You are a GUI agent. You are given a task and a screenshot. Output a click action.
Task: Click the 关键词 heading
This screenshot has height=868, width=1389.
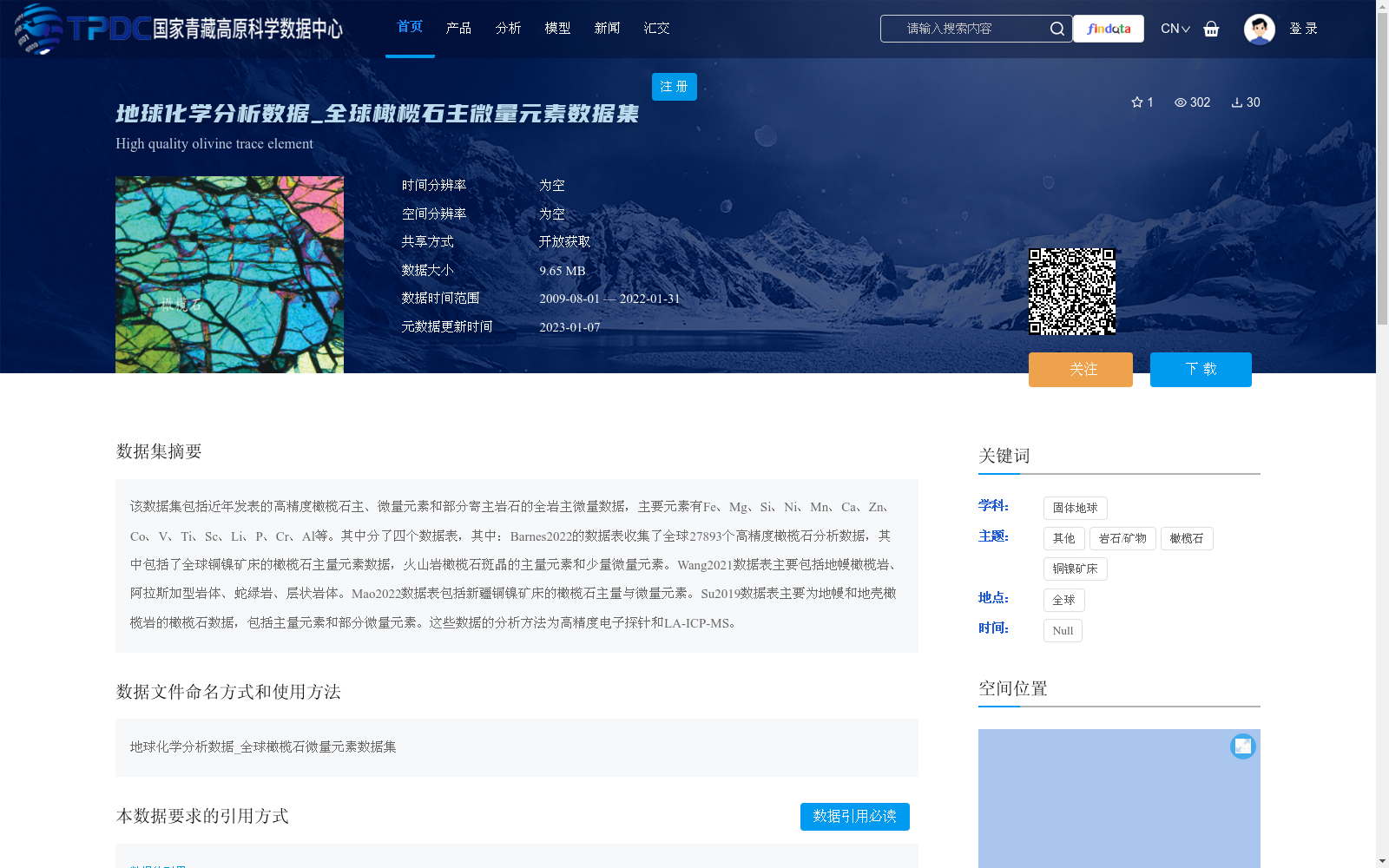tap(1004, 456)
